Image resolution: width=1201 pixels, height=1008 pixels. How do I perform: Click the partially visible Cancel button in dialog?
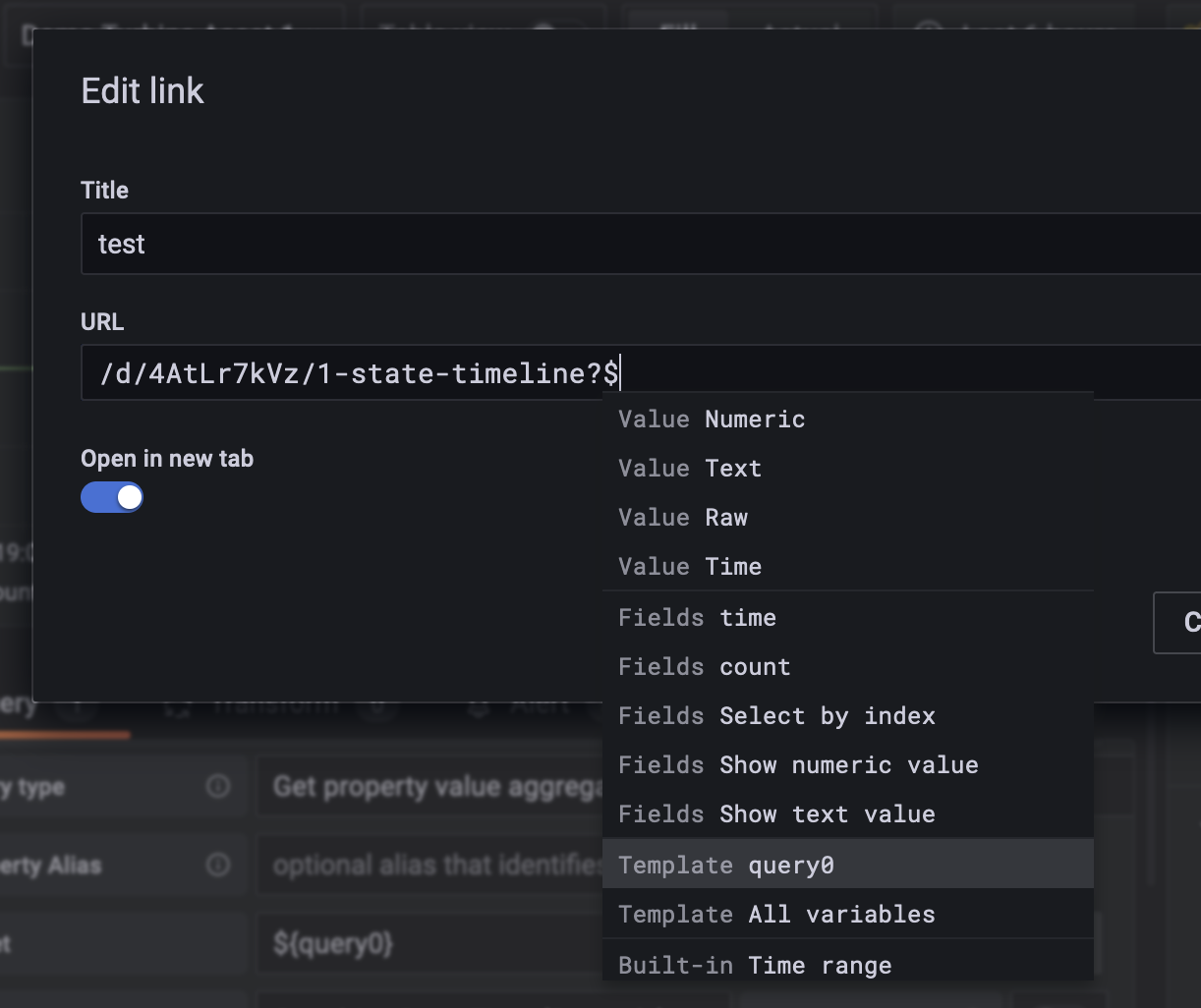(1177, 622)
